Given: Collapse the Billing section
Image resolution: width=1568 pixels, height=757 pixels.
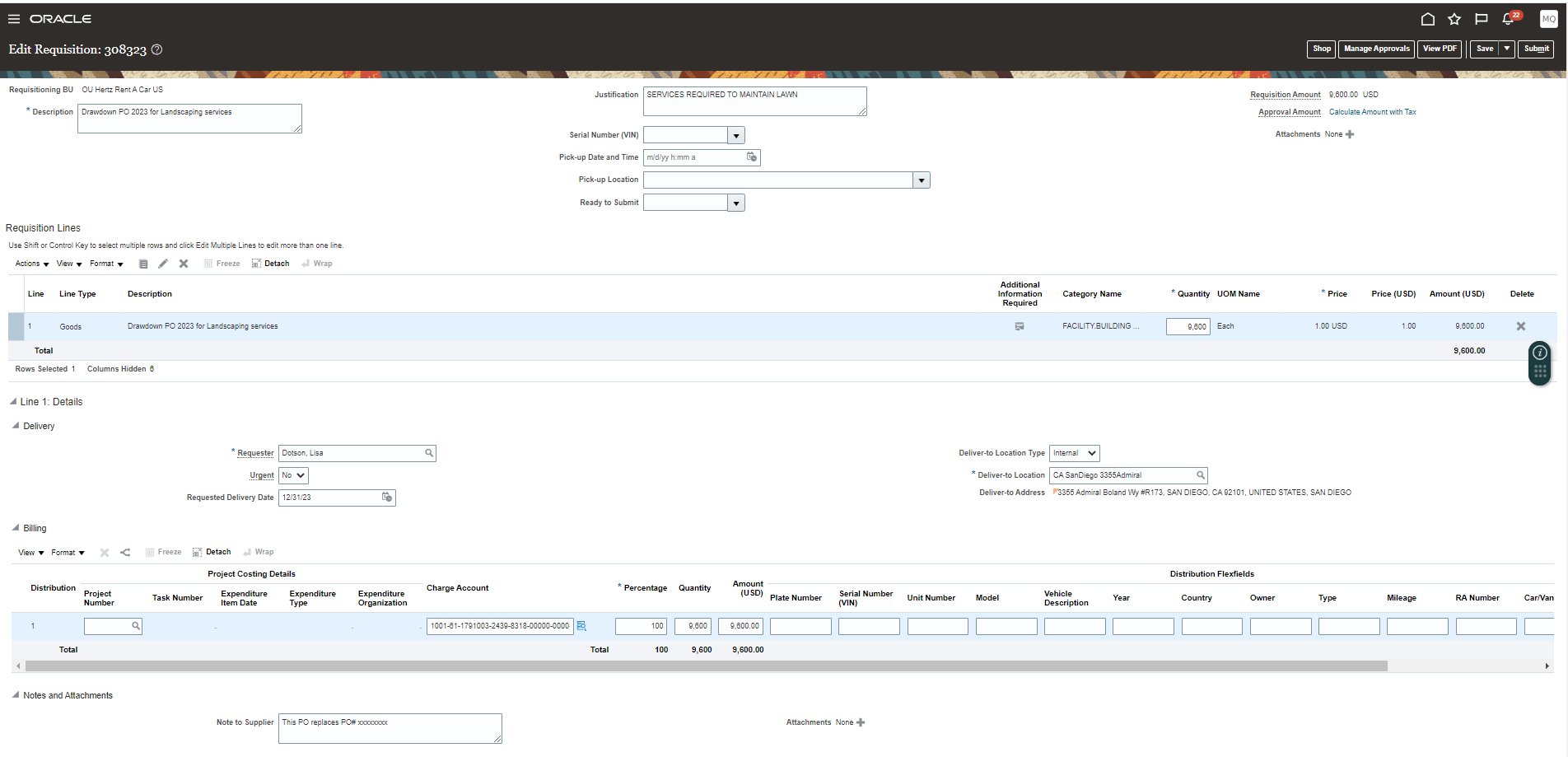Looking at the screenshot, I should tap(15, 528).
